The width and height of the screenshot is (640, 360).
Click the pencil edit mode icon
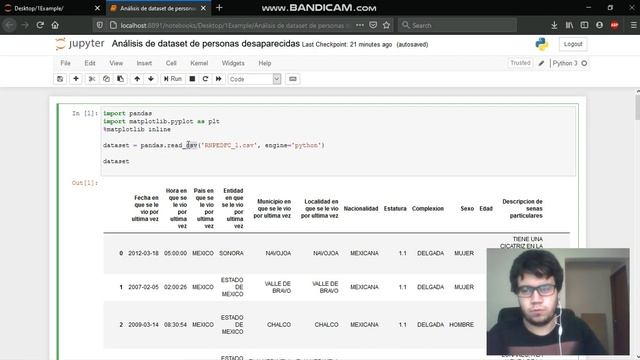[x=541, y=63]
